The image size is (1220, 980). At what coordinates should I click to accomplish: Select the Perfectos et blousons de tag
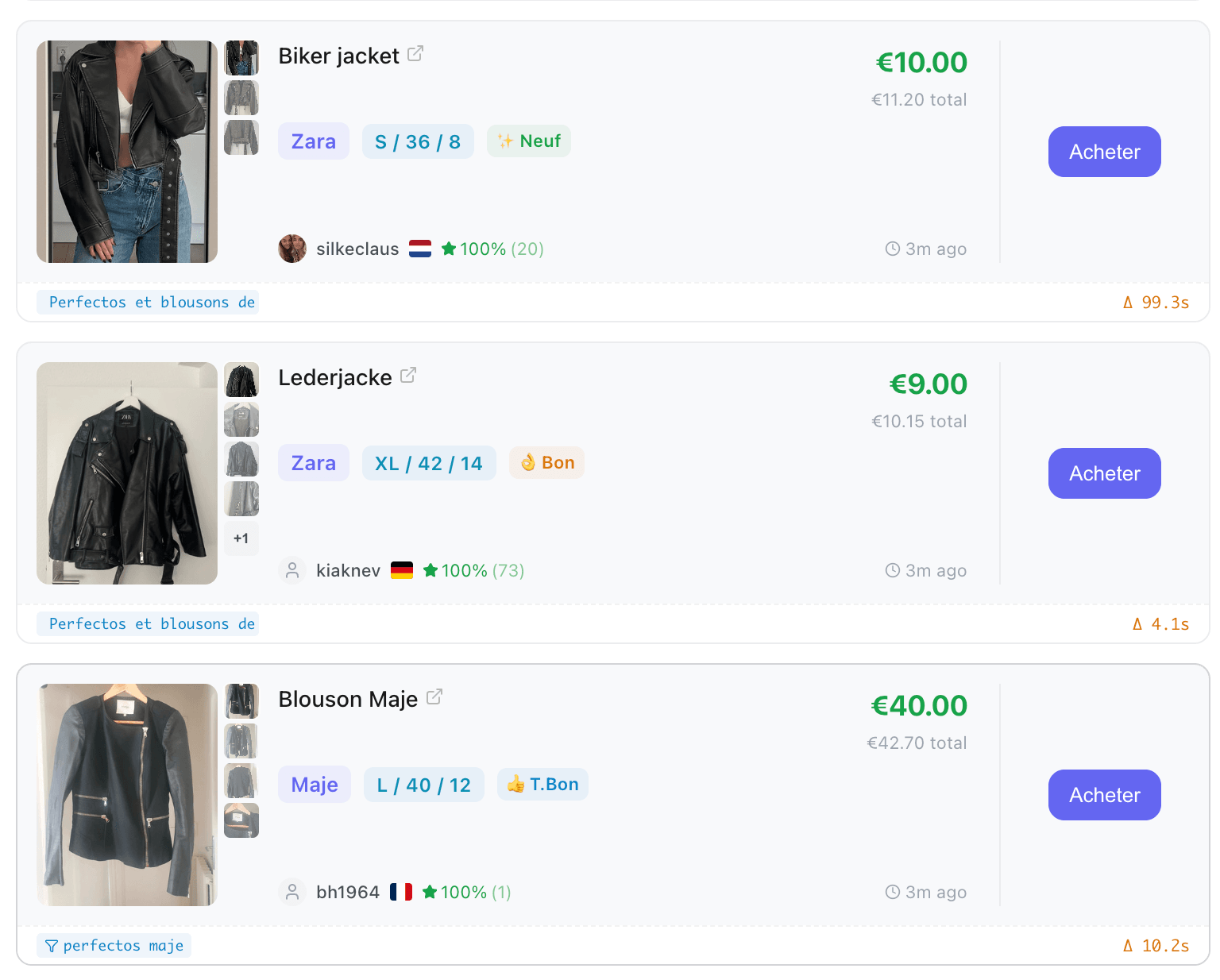[x=147, y=302]
